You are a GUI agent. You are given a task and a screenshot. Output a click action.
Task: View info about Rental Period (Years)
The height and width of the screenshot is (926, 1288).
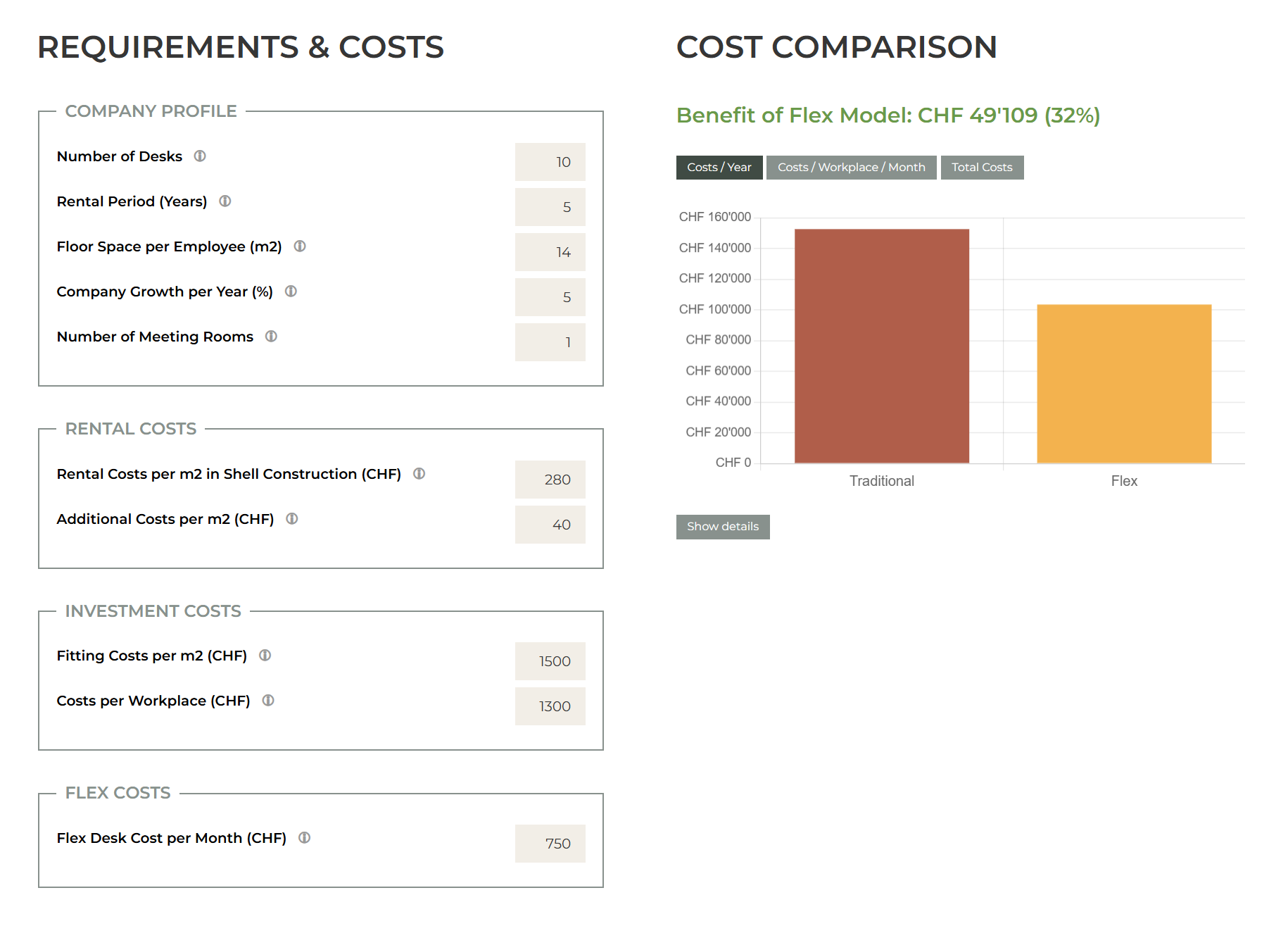pyautogui.click(x=225, y=201)
